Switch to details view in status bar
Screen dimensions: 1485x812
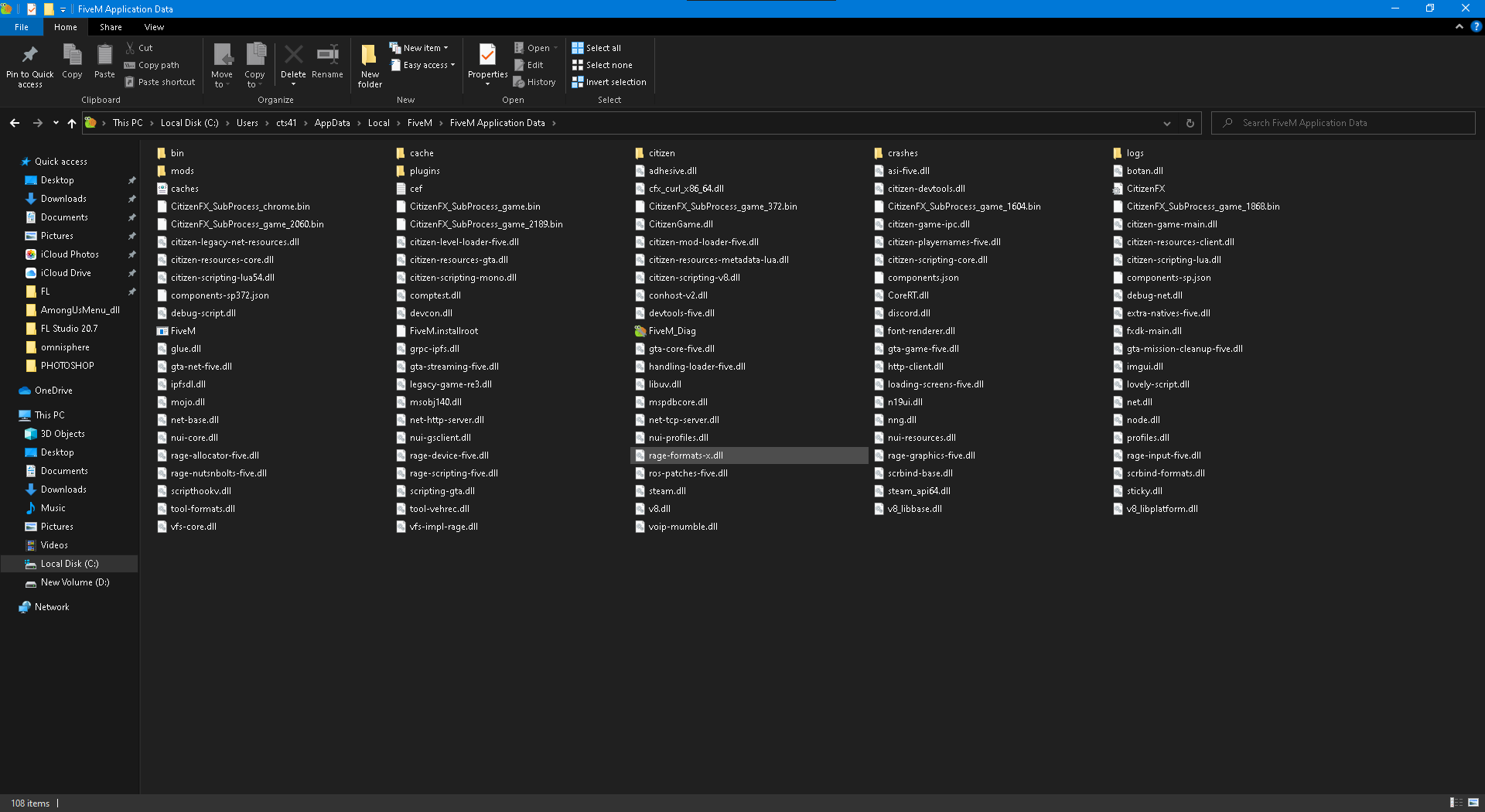(x=1456, y=803)
